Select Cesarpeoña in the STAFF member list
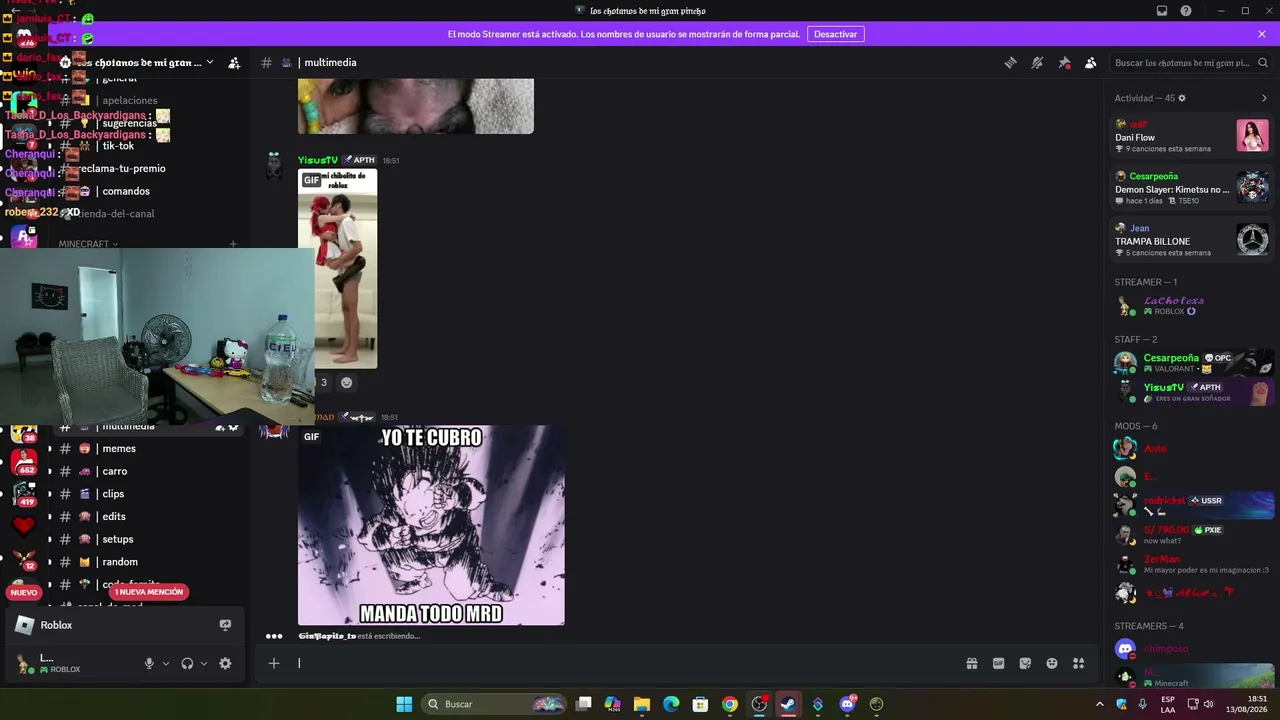Screen dimensions: 1280x720 [1191, 363]
